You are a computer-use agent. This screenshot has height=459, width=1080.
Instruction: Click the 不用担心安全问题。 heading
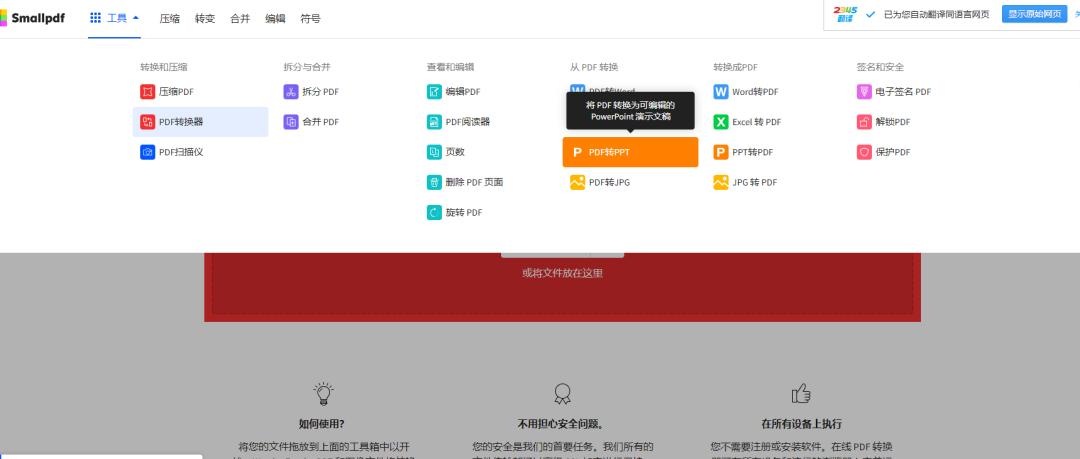click(x=561, y=424)
